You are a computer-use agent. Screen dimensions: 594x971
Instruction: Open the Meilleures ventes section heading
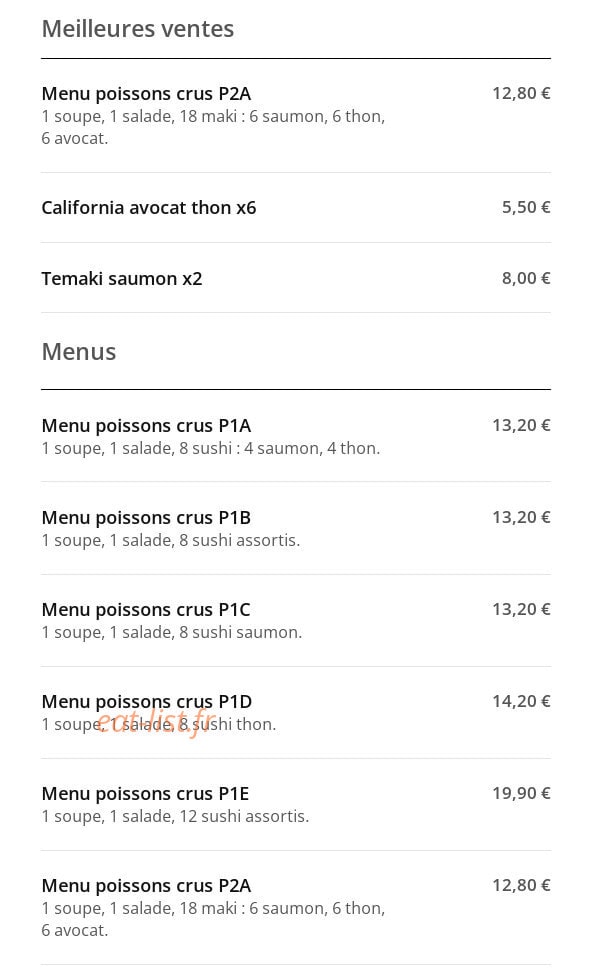click(x=138, y=29)
